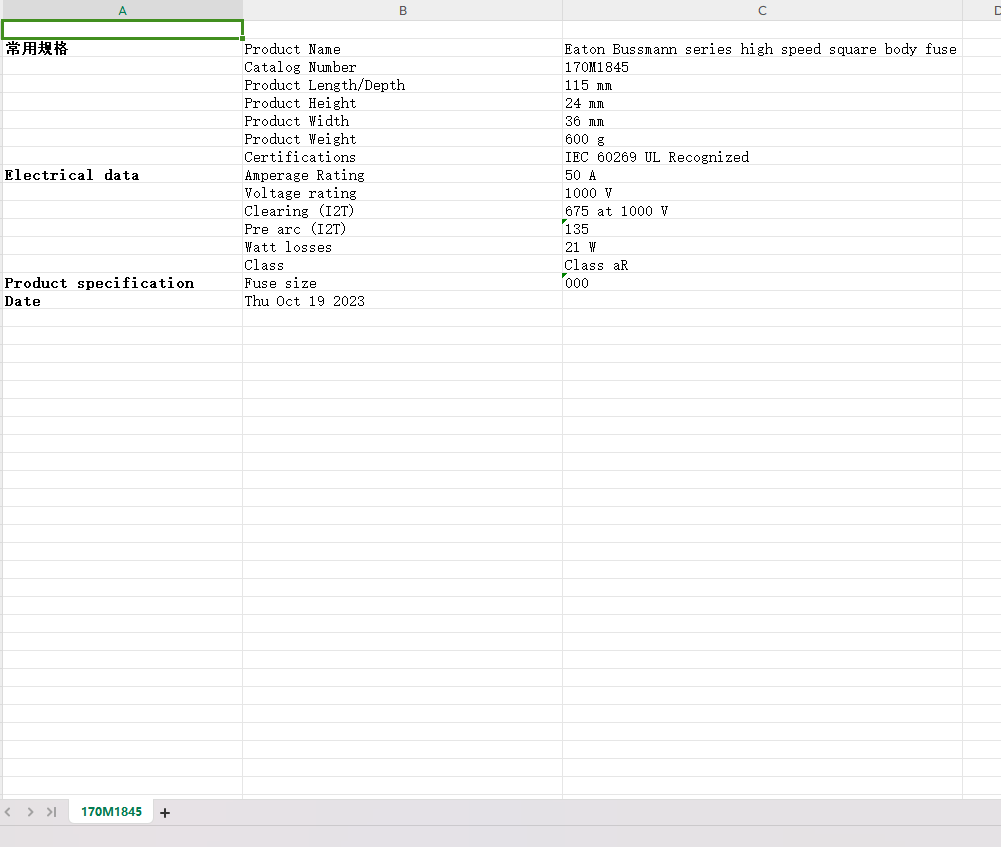Select the '135' pre arc value
The image size is (1001, 847).
tap(762, 229)
